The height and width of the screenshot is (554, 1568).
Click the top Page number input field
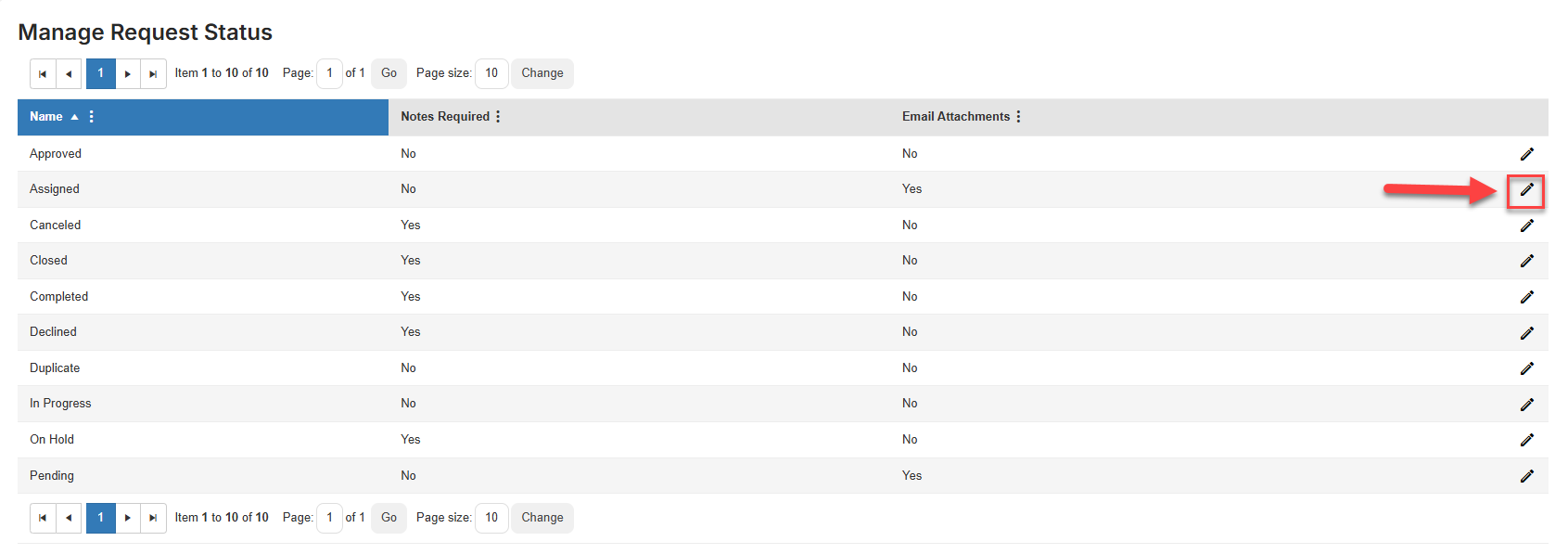[329, 73]
